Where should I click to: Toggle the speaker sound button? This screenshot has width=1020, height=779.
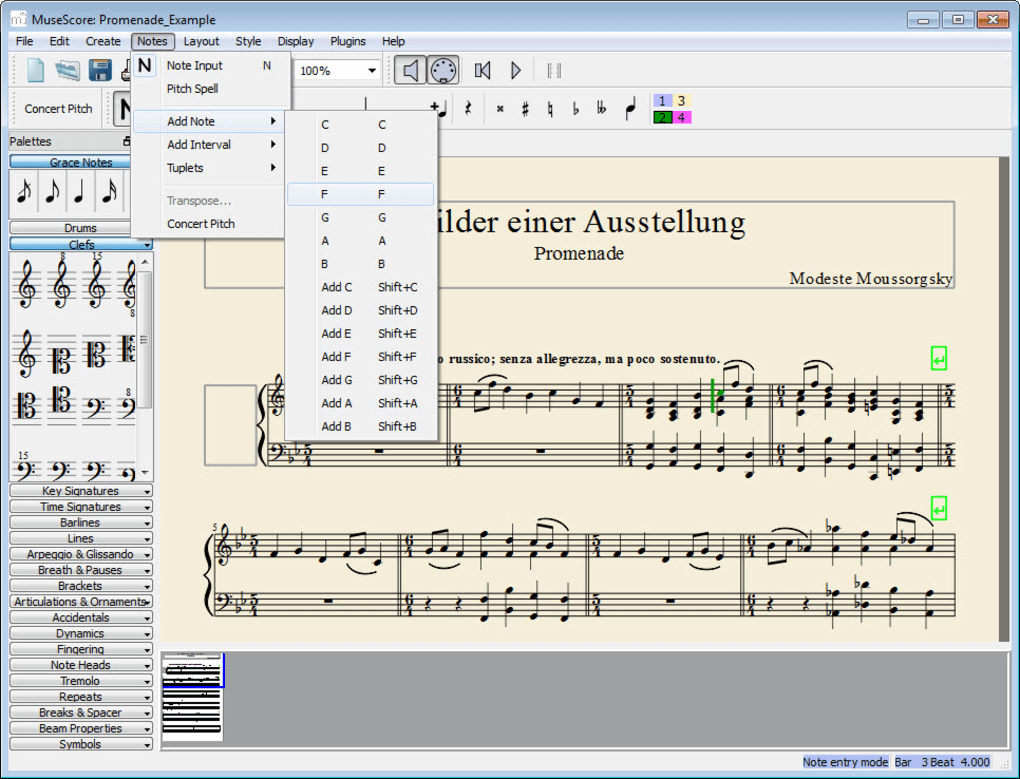click(x=409, y=70)
